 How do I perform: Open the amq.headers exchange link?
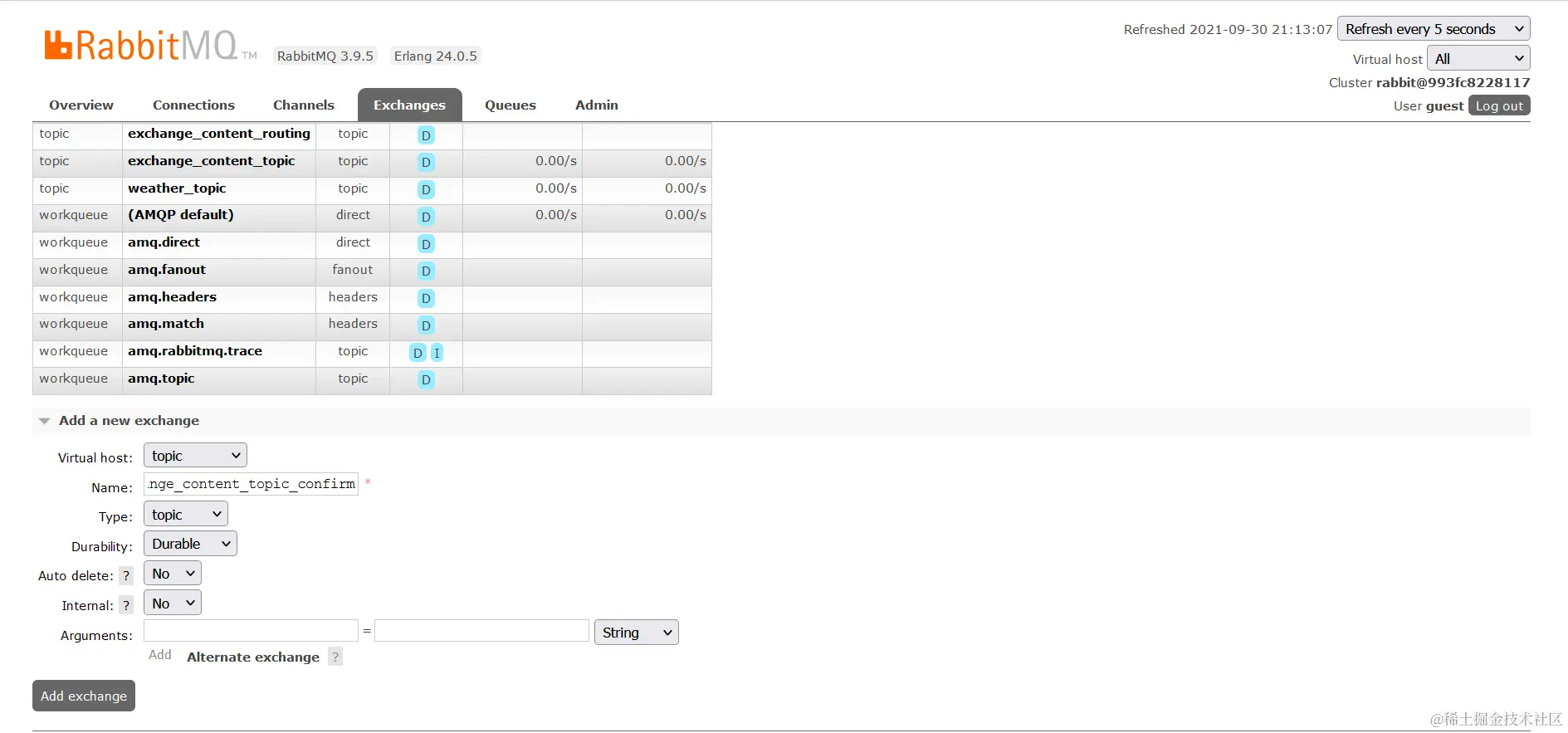point(172,297)
